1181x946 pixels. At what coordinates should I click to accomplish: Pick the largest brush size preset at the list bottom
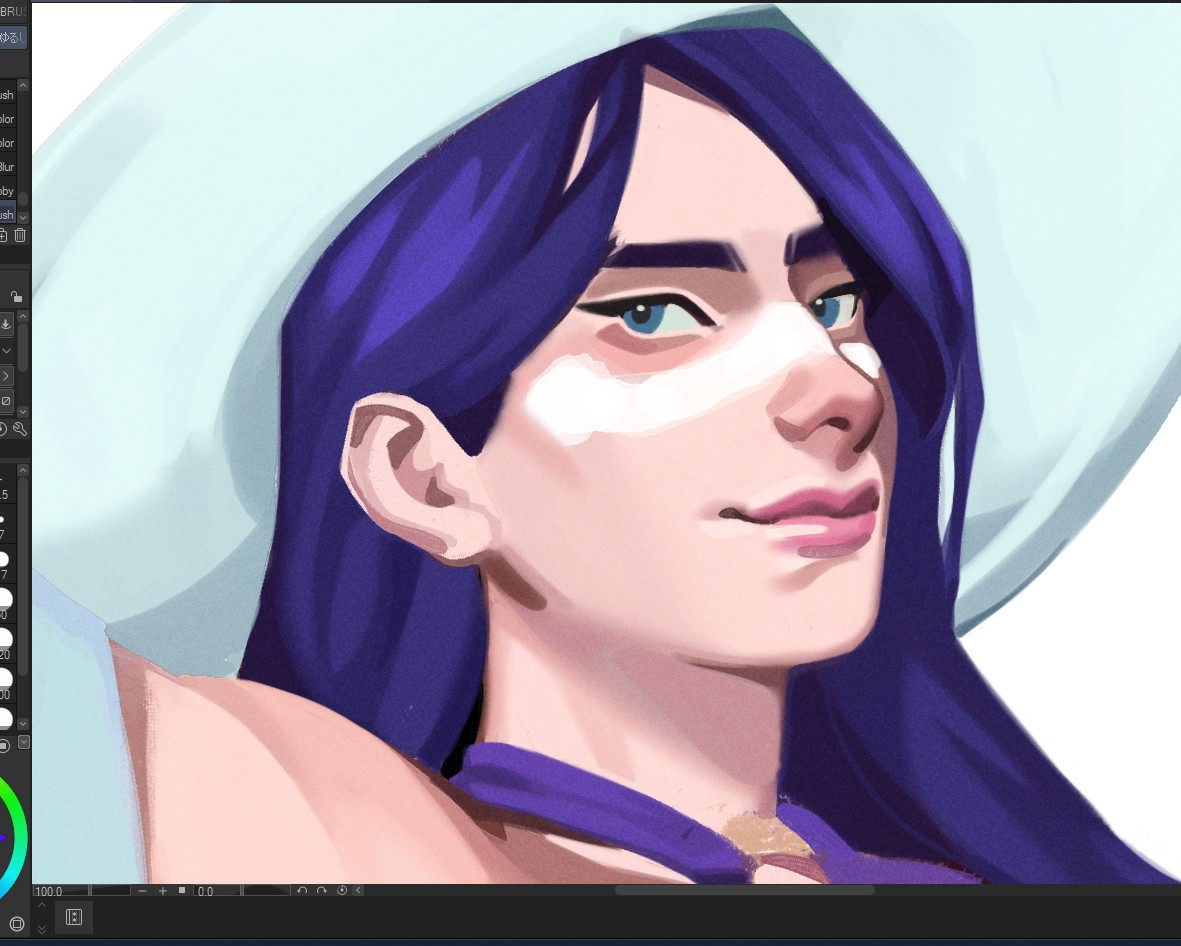(x=5, y=718)
